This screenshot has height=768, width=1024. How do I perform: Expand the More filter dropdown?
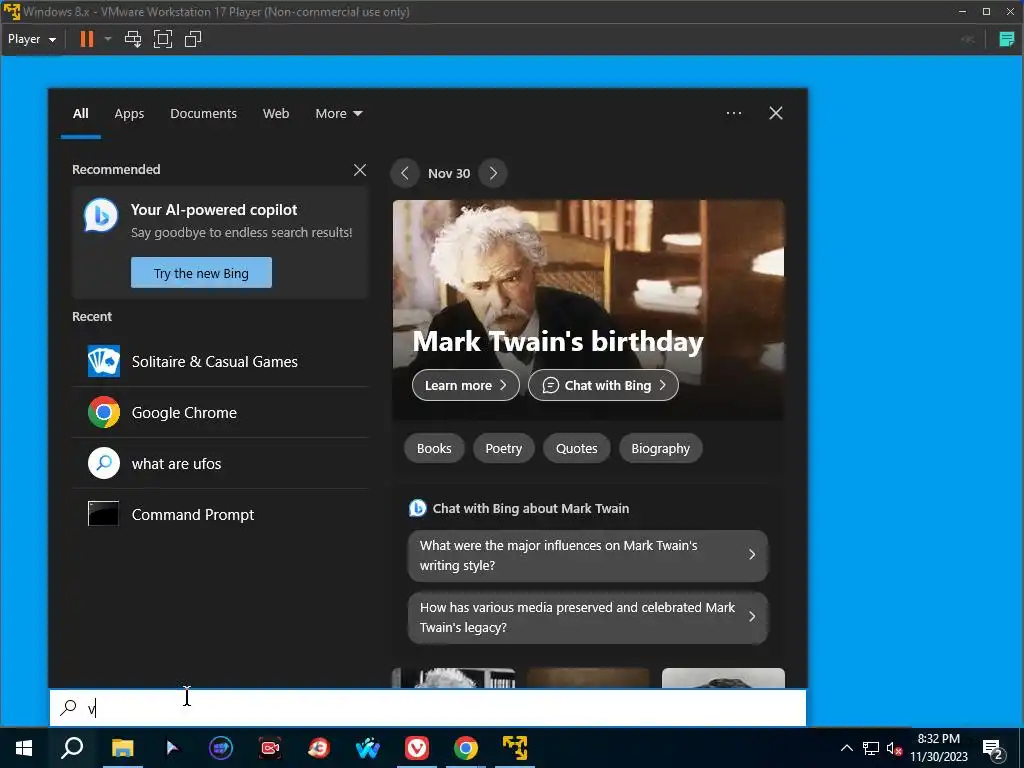click(x=338, y=114)
